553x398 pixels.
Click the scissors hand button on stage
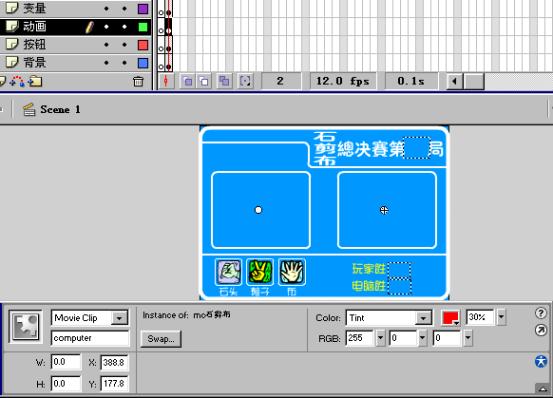pyautogui.click(x=260, y=272)
